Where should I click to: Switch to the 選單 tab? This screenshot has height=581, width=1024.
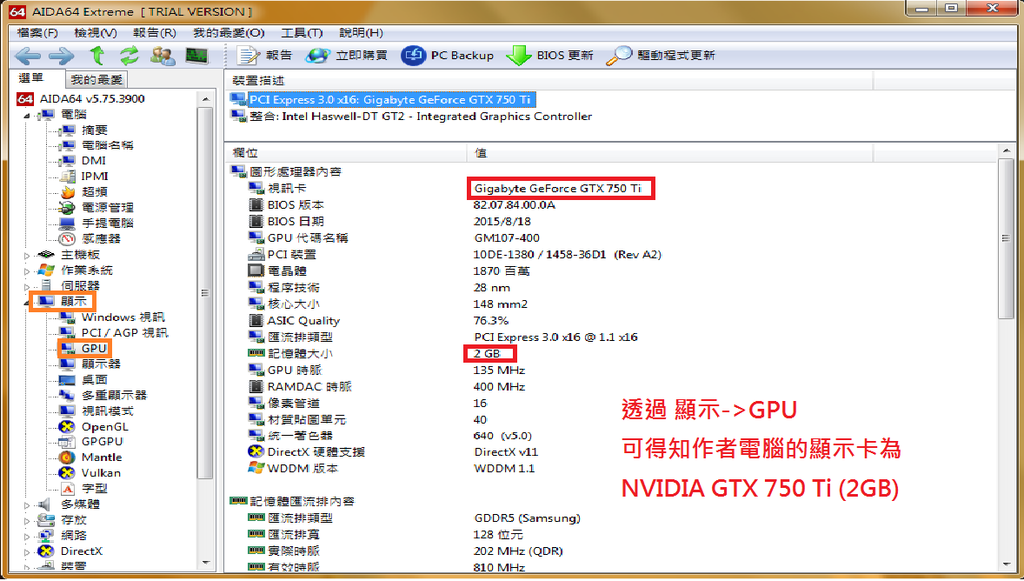coord(31,79)
